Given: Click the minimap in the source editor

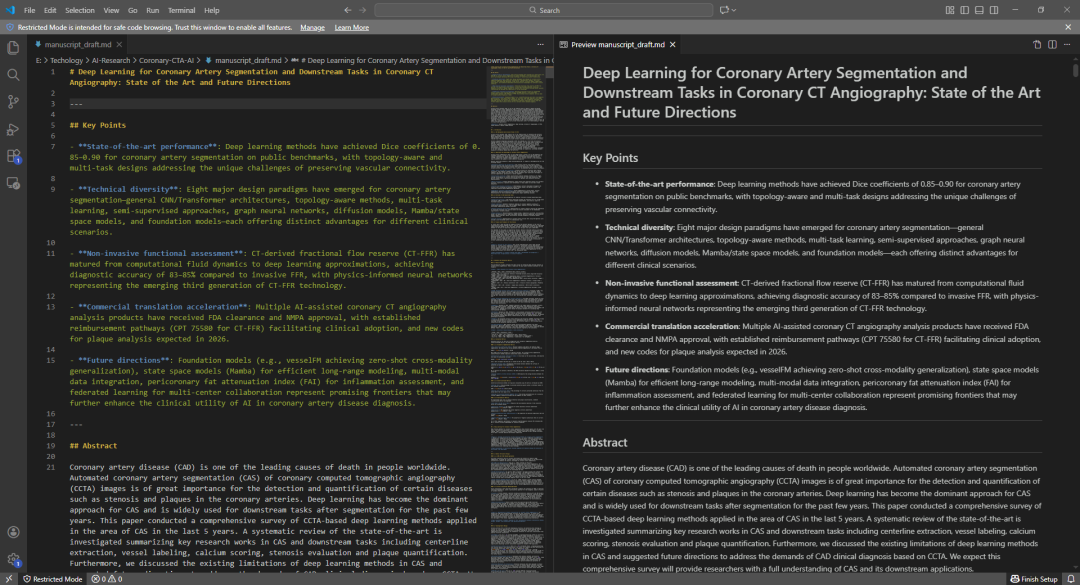Looking at the screenshot, I should (x=517, y=317).
